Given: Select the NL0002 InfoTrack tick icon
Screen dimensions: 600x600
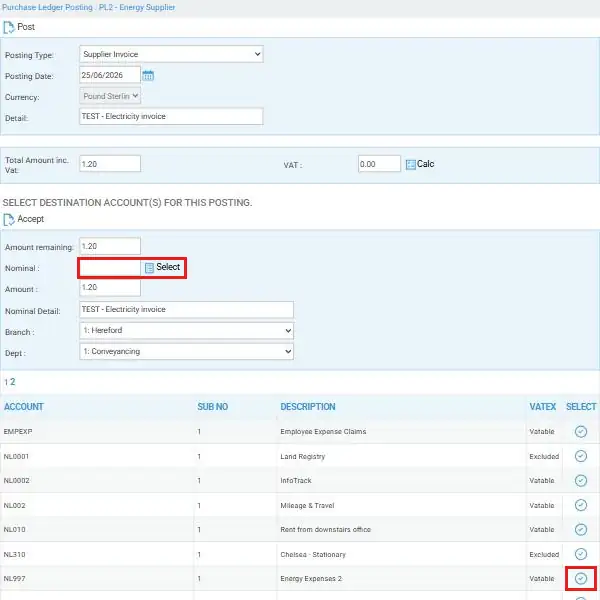Looking at the screenshot, I should coord(580,481).
